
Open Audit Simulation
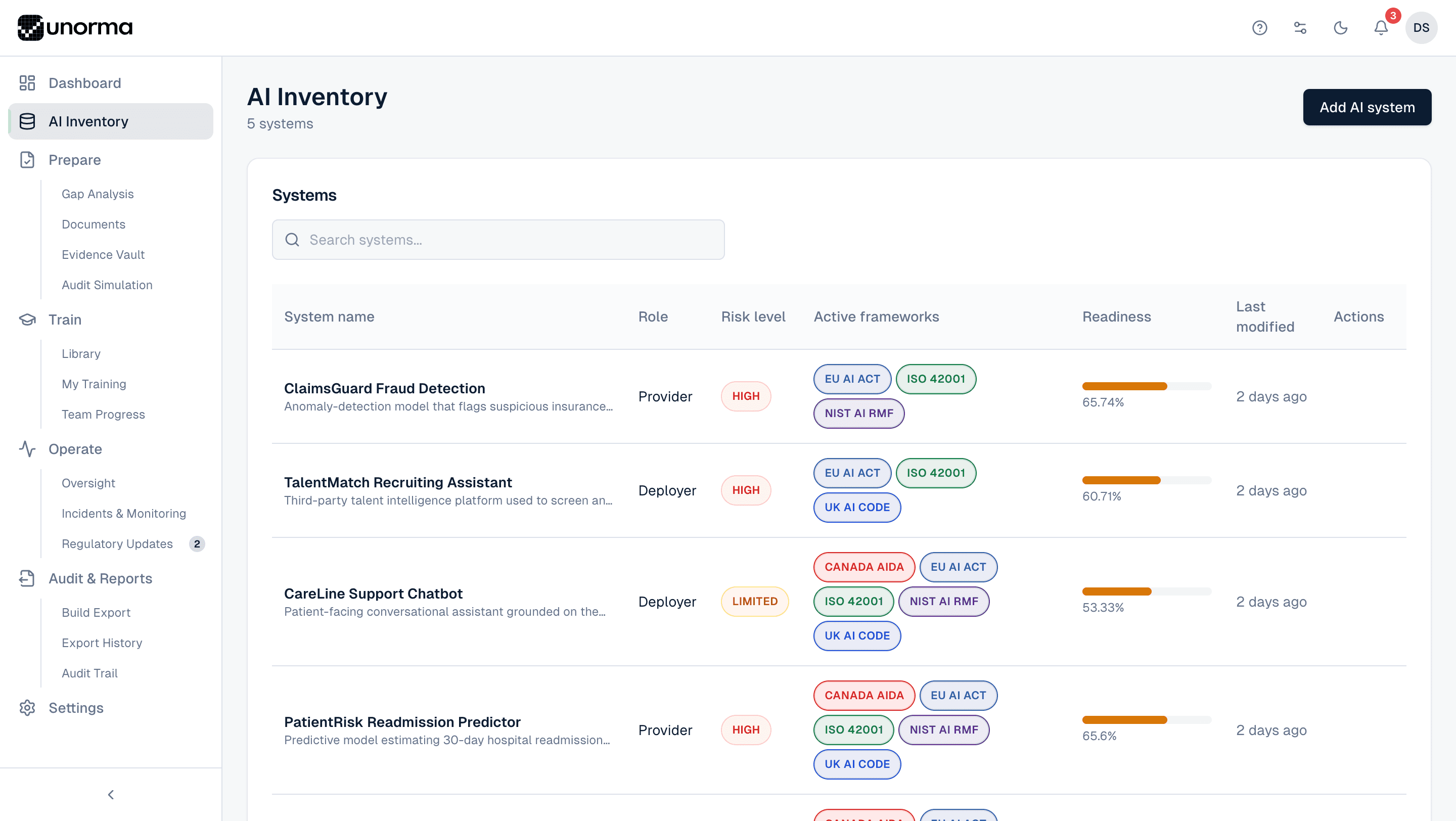coord(107,285)
